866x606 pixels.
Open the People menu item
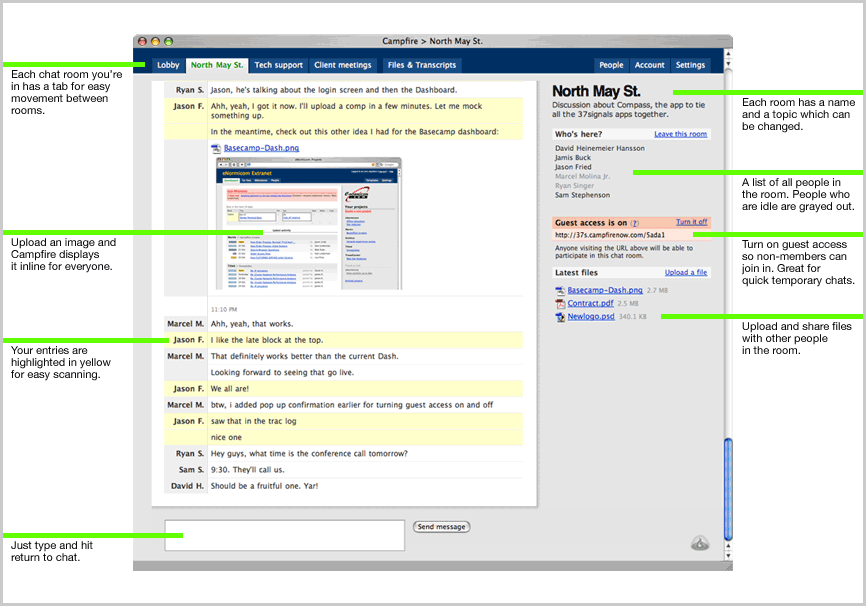(611, 65)
